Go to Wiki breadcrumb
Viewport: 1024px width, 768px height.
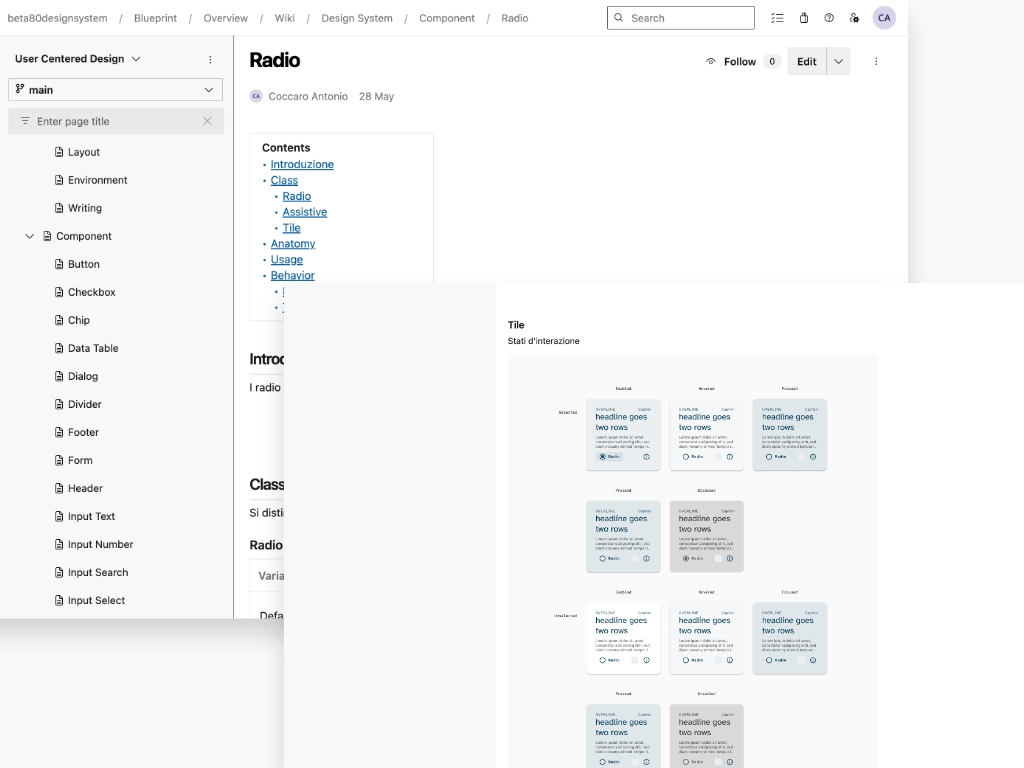[285, 18]
